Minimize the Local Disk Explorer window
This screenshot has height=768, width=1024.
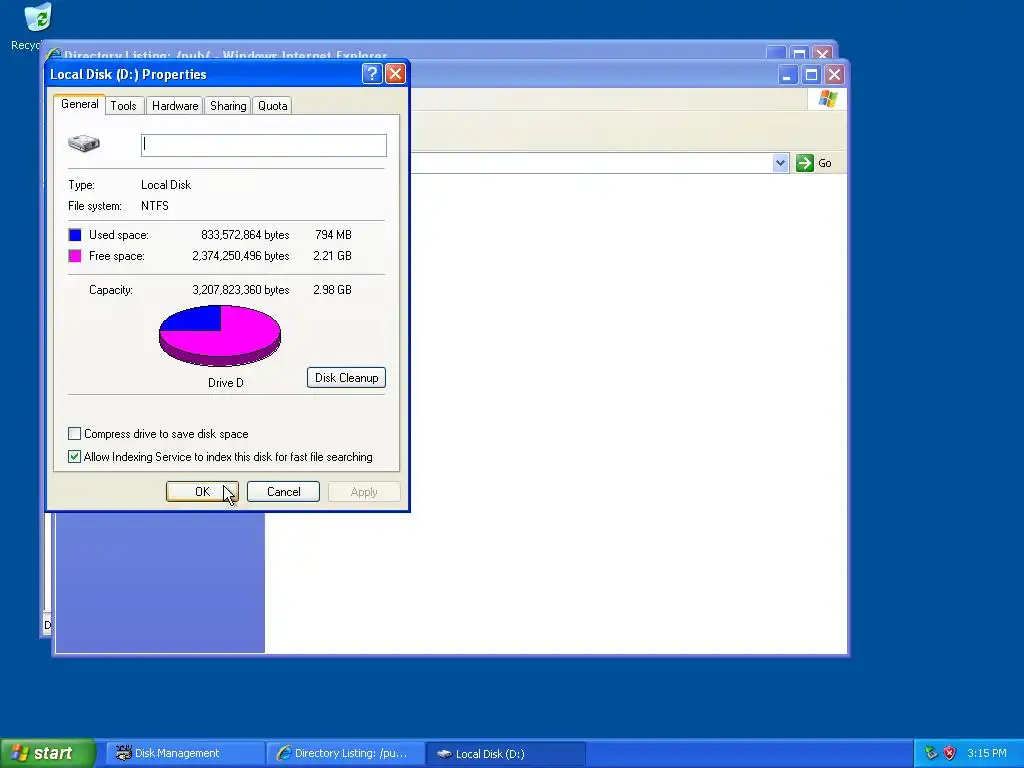(x=788, y=75)
